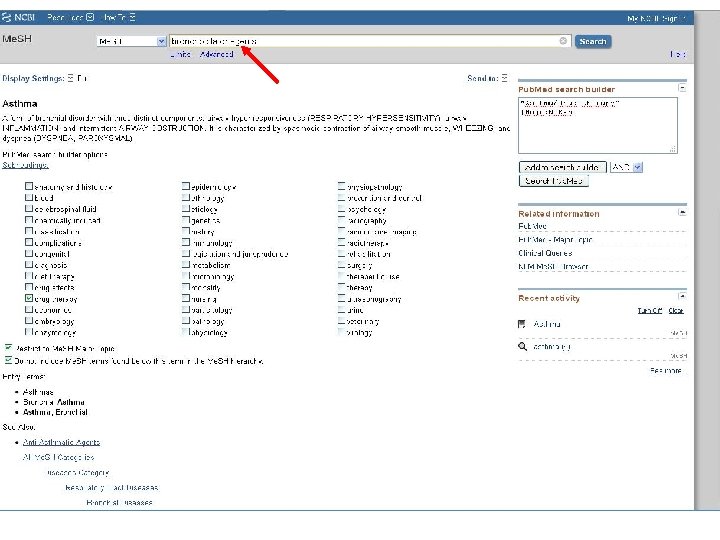The image size is (720, 540).
Task: Collapse the Related information panel
Action: click(x=682, y=212)
